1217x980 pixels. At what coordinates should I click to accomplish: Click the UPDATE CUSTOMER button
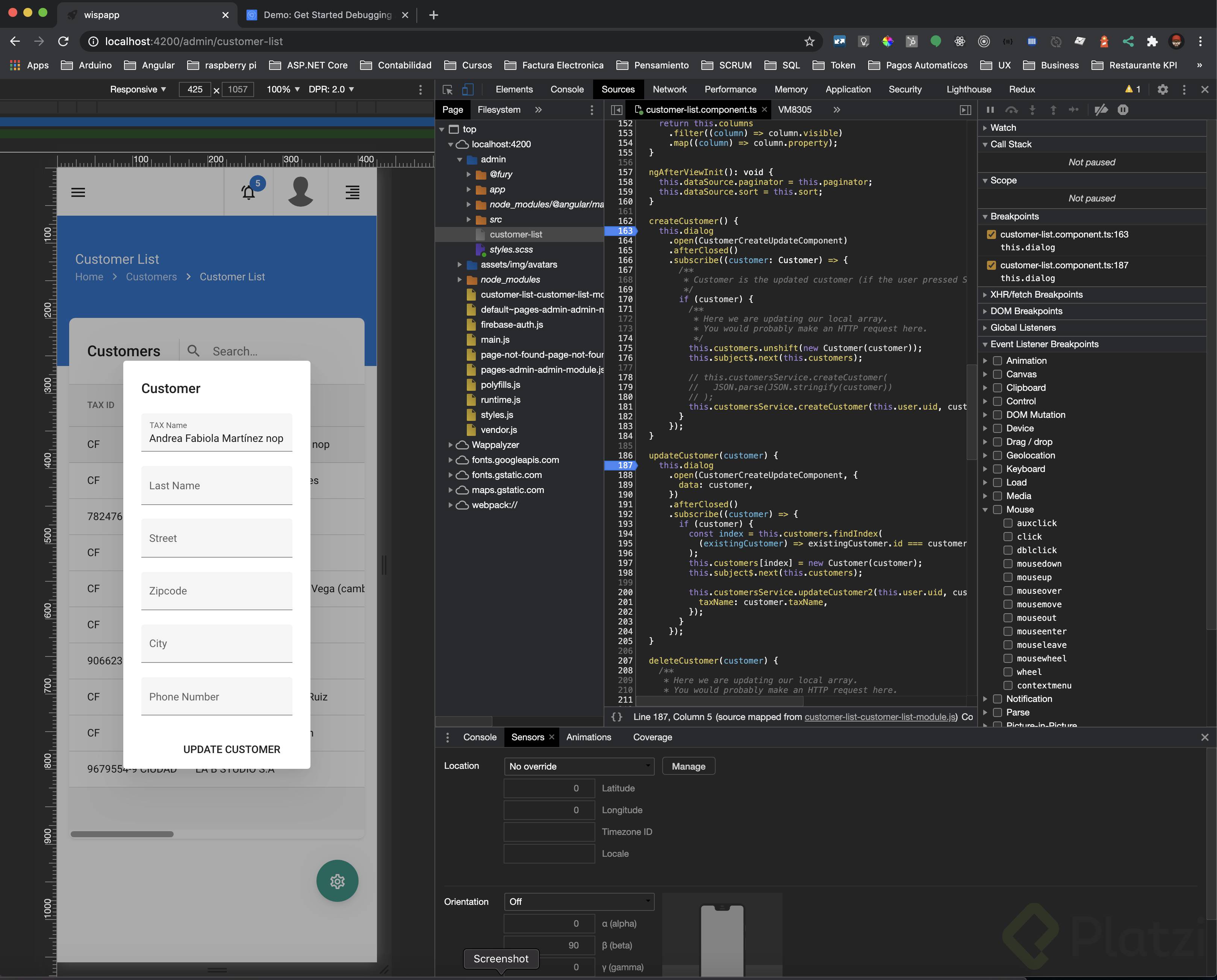[232, 749]
